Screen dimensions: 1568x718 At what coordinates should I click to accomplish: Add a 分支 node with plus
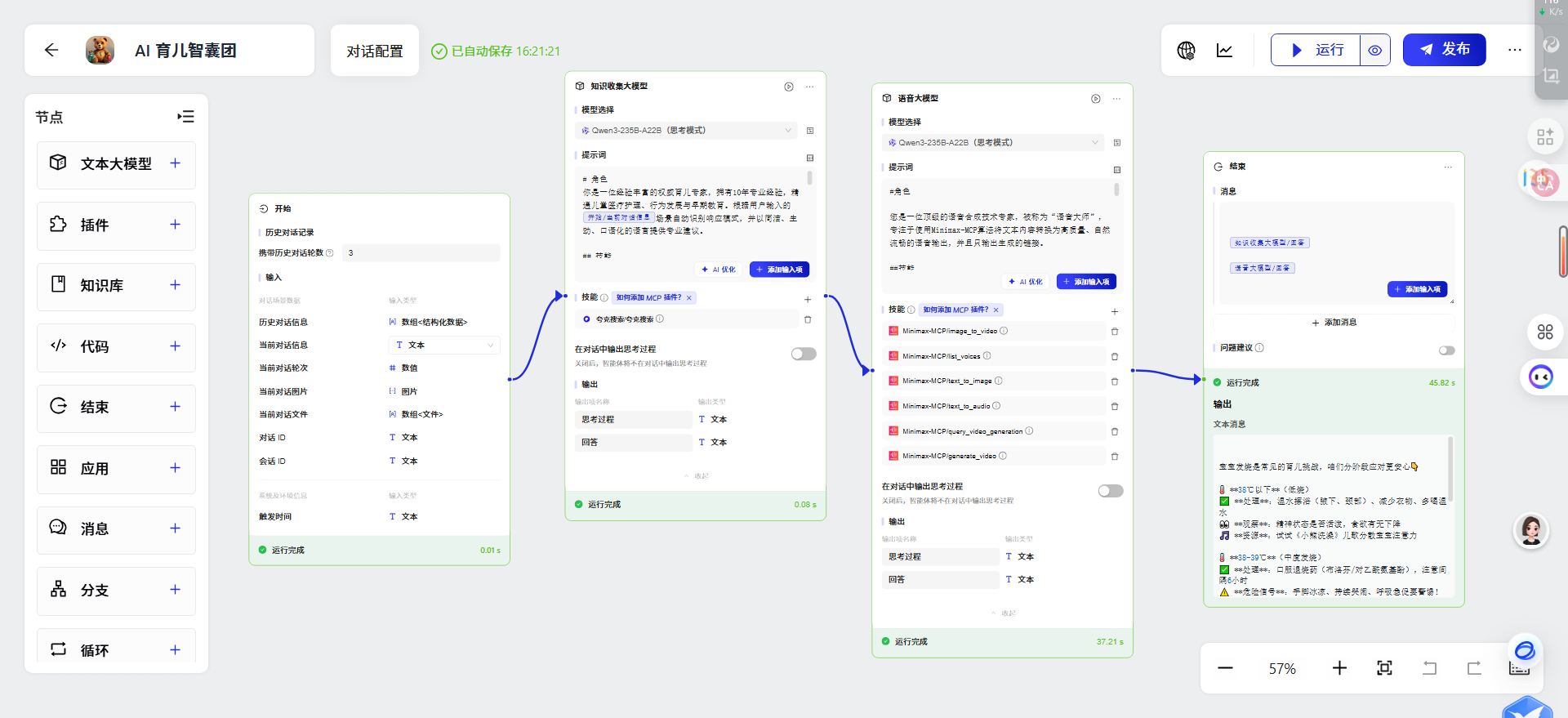[x=175, y=590]
